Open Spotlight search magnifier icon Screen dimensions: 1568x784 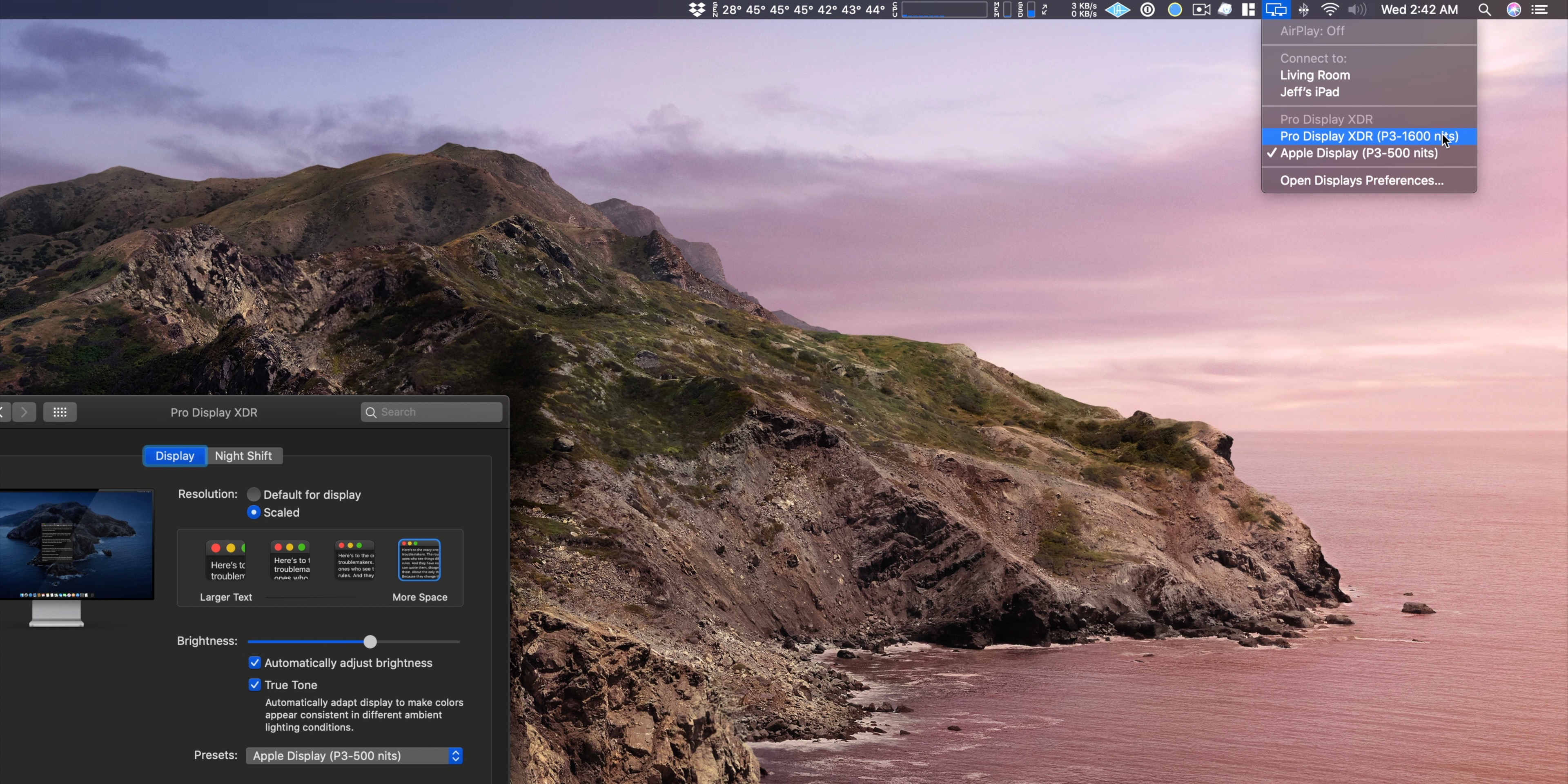[x=1485, y=10]
